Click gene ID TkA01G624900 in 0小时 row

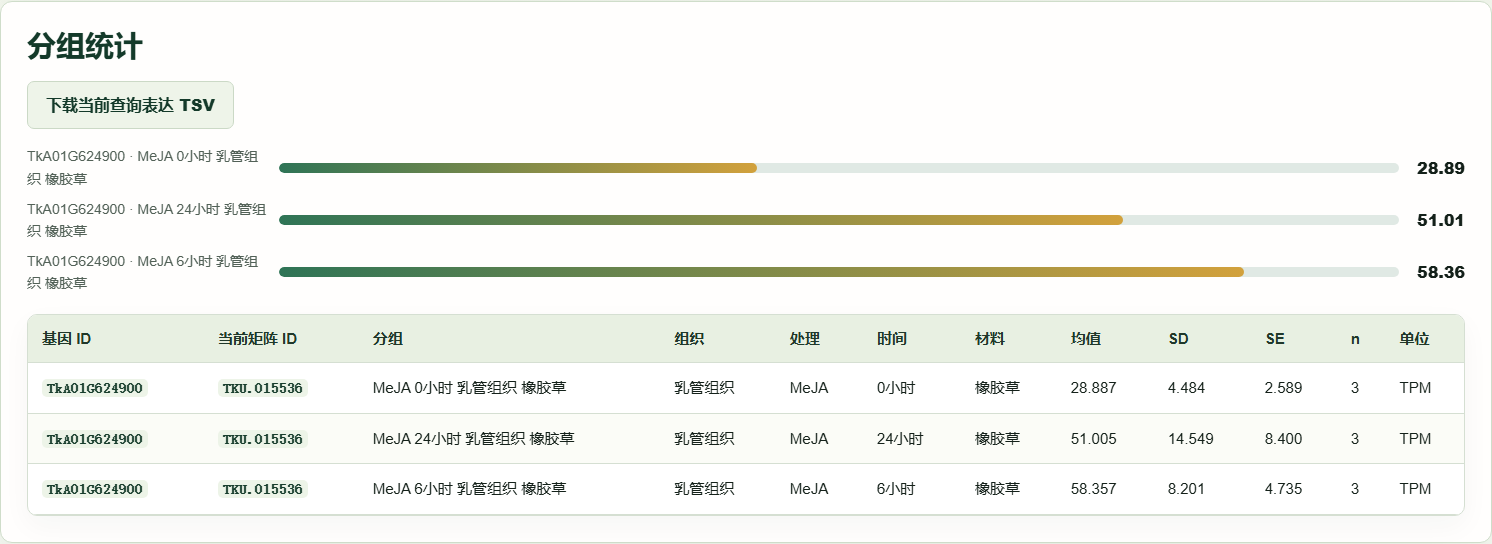95,388
